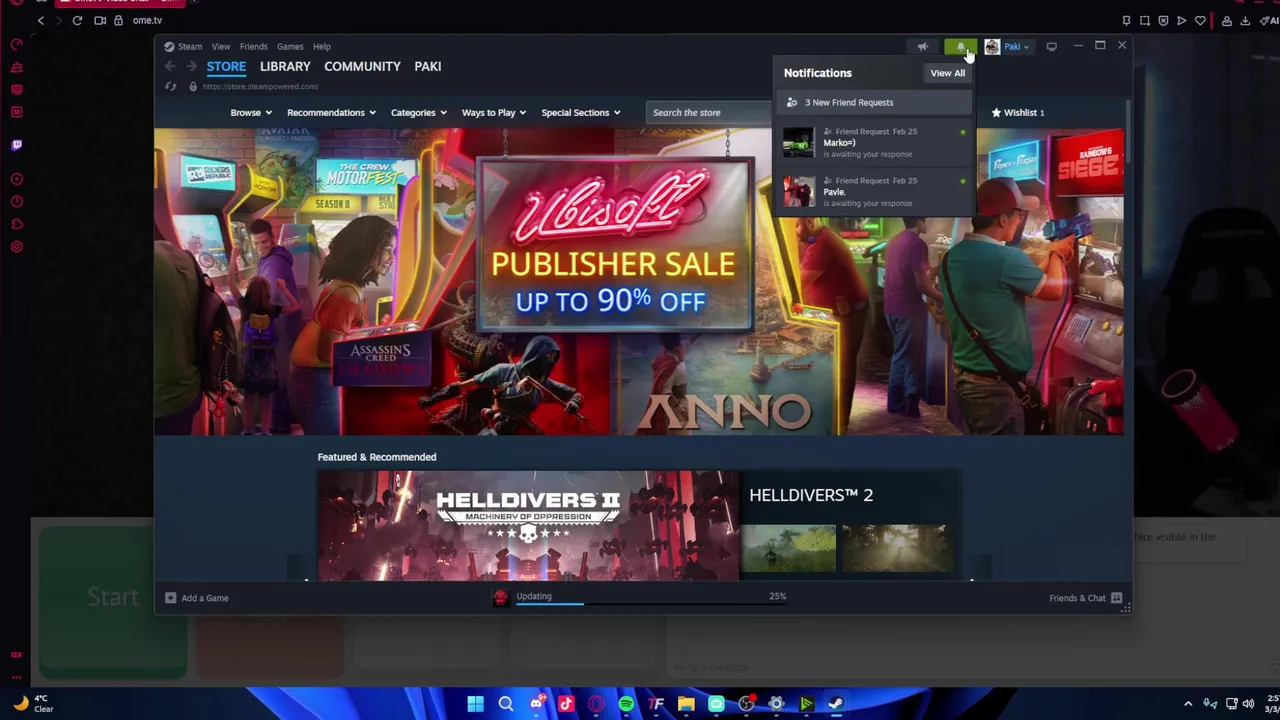Open the Games menu
1280x720 pixels.
[290, 46]
